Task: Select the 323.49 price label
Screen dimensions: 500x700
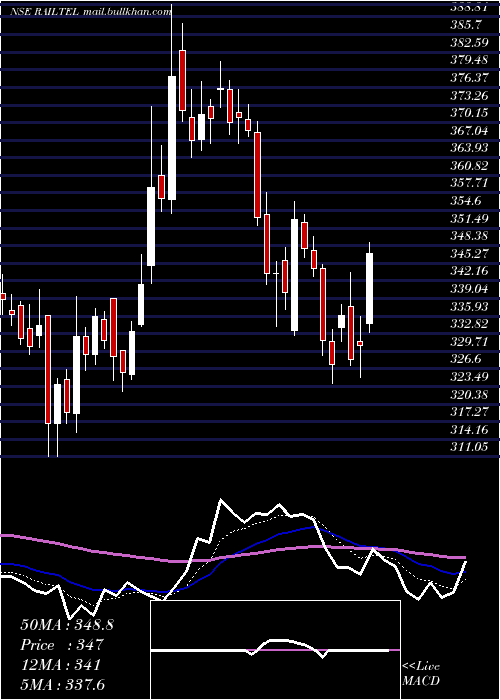Action: click(469, 376)
